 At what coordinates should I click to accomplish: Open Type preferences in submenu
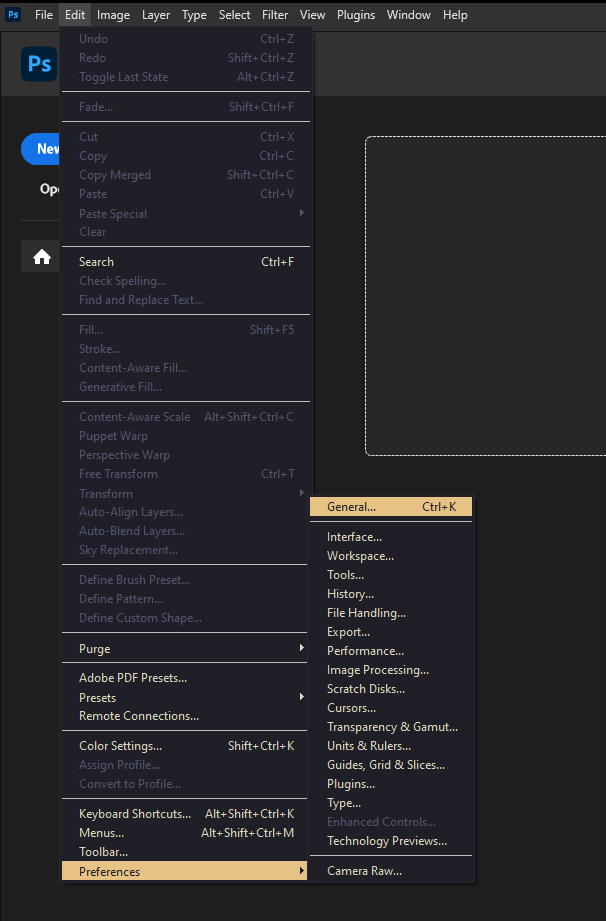391,803
